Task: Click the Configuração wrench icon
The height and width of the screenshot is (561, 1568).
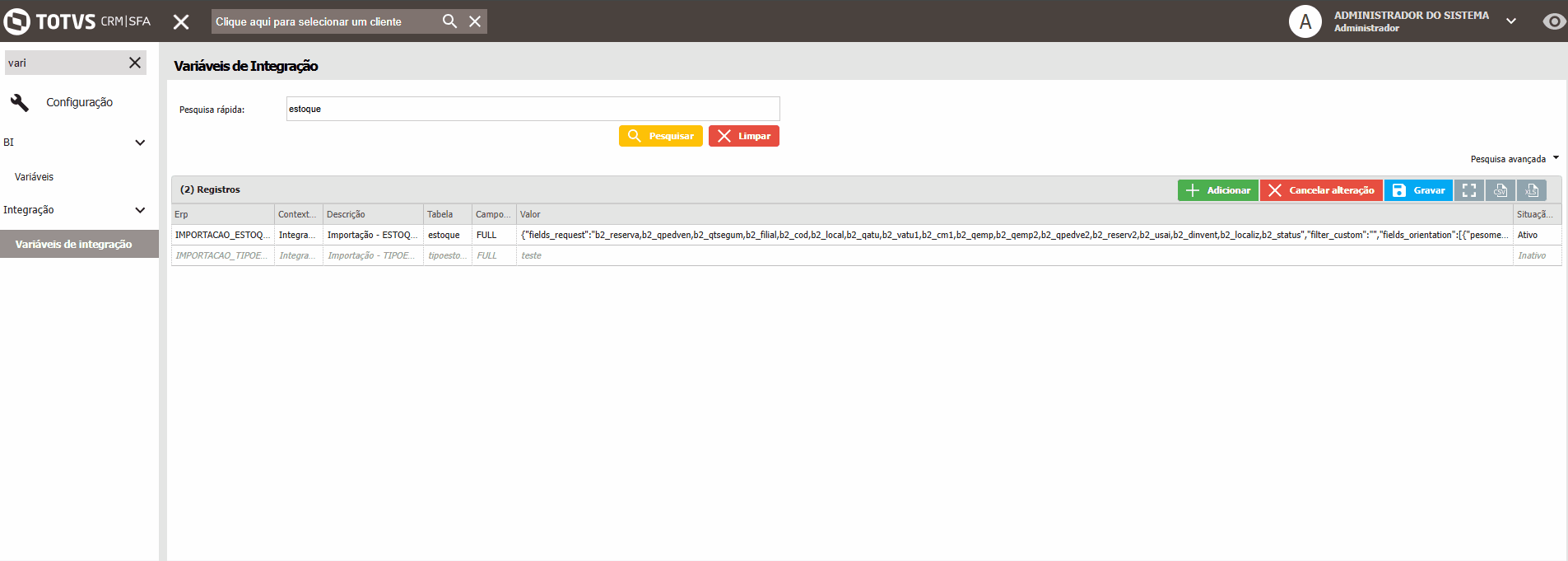Action: (x=19, y=102)
